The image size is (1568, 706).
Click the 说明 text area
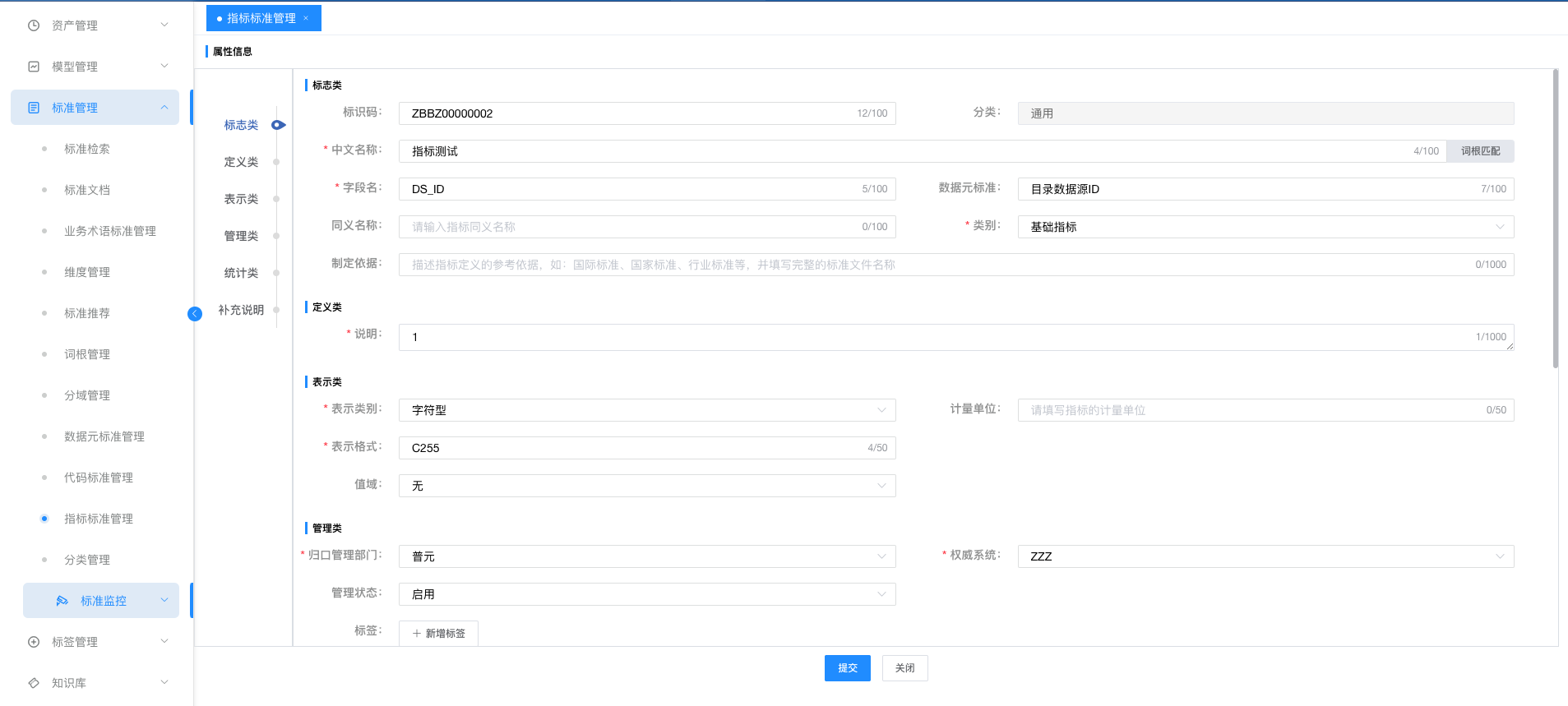point(956,337)
